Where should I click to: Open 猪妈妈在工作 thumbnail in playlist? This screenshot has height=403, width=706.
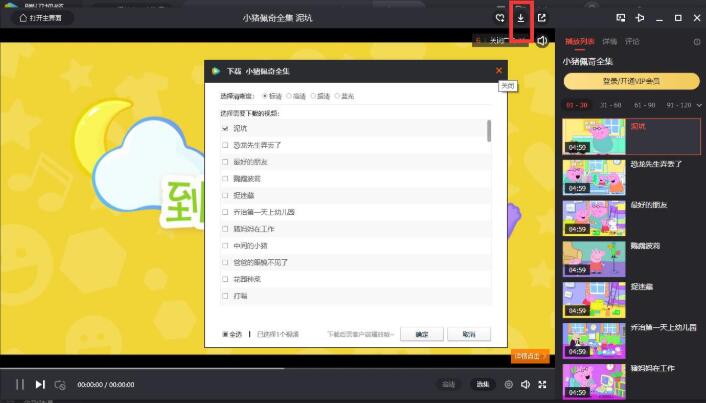point(594,382)
